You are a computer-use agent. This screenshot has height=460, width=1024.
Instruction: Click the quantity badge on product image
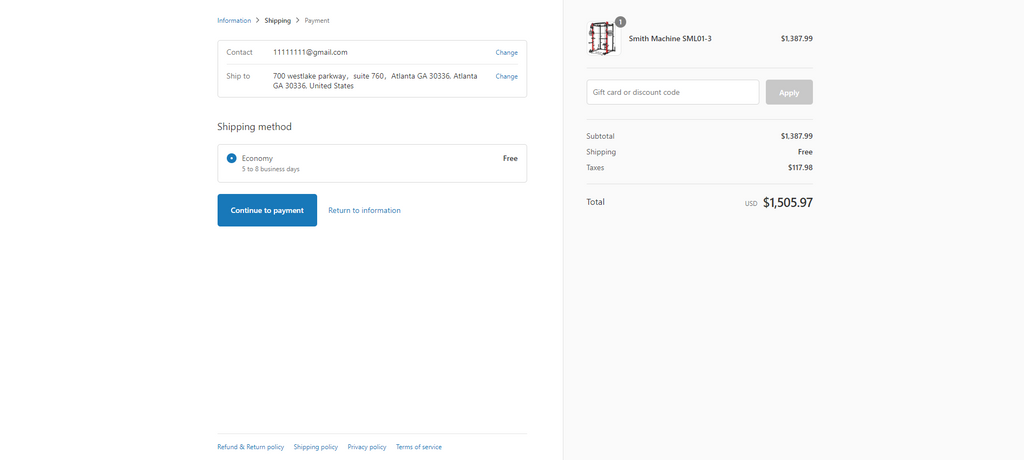click(620, 22)
